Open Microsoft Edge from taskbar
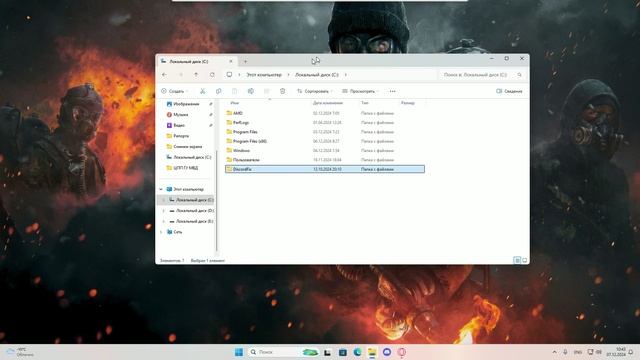Screen dimensions: 640x360 click(x=358, y=352)
